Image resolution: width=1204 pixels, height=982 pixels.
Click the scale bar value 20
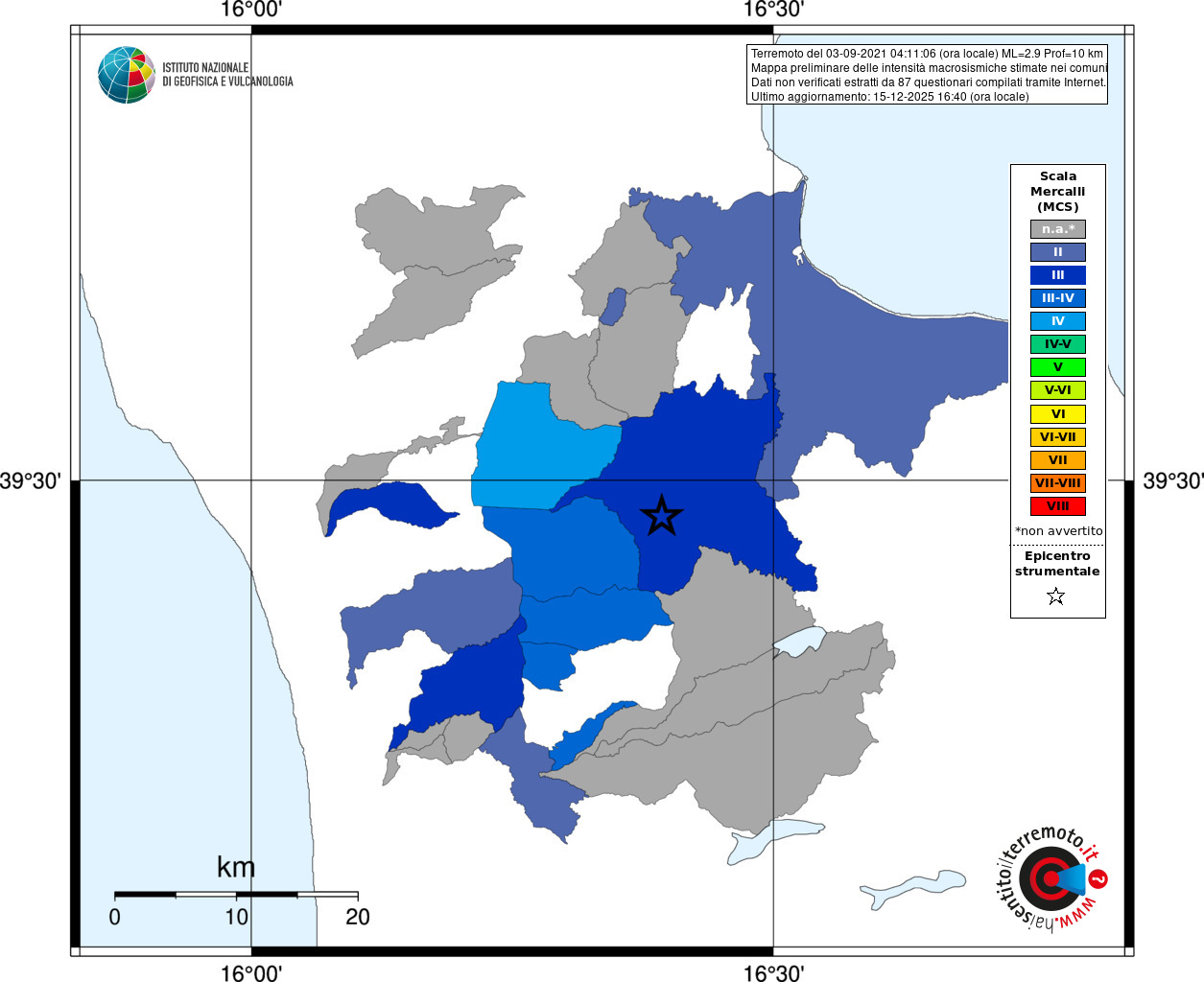click(358, 917)
